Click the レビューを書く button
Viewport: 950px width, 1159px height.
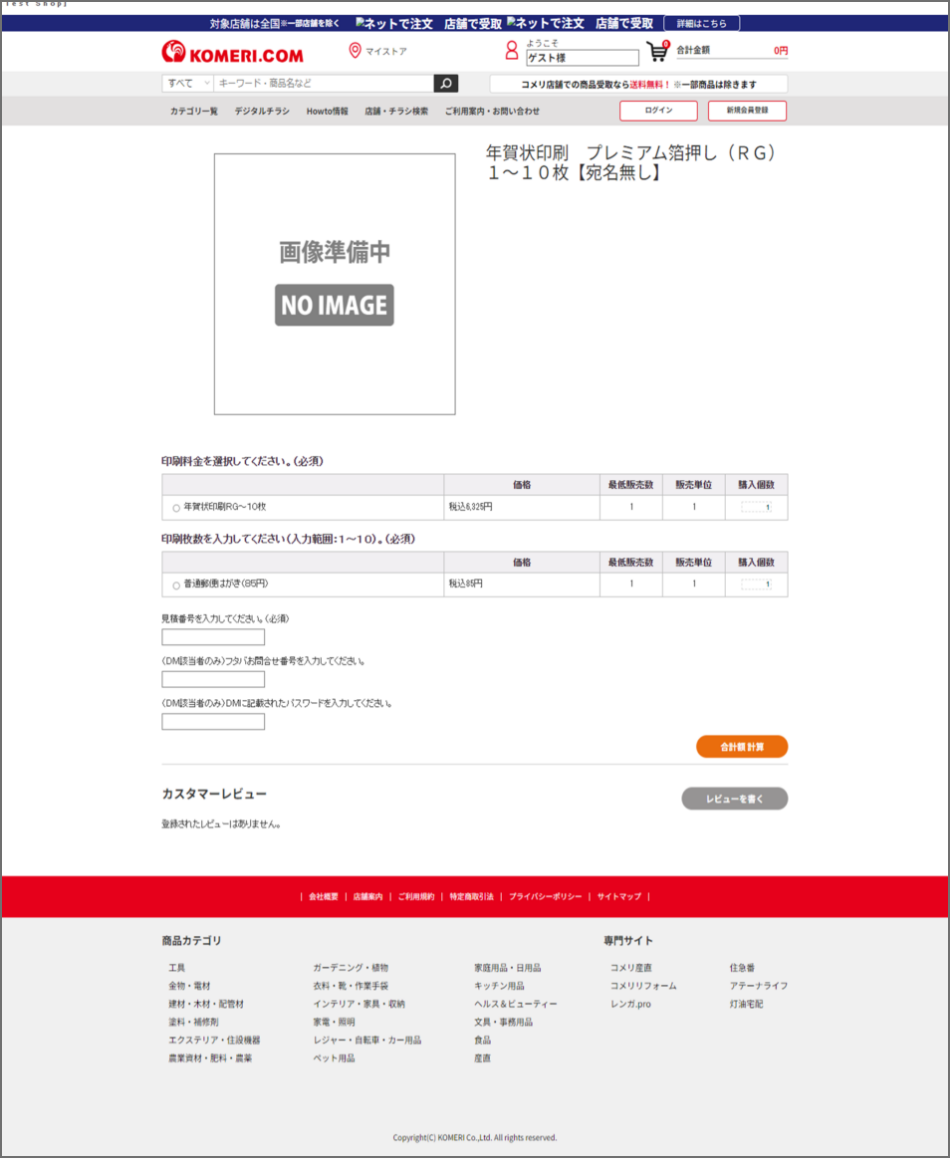pyautogui.click(x=734, y=799)
